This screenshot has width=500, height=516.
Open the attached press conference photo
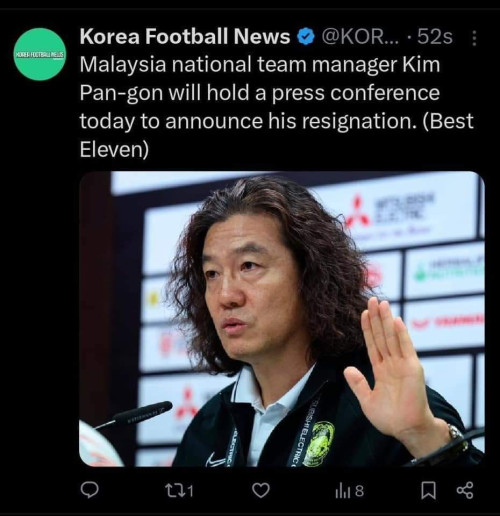[282, 319]
